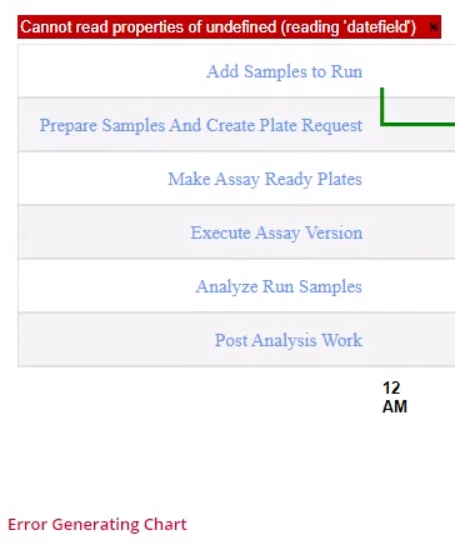This screenshot has height=548, width=455.
Task: Click the Error Generating Chart message
Action: 97,525
